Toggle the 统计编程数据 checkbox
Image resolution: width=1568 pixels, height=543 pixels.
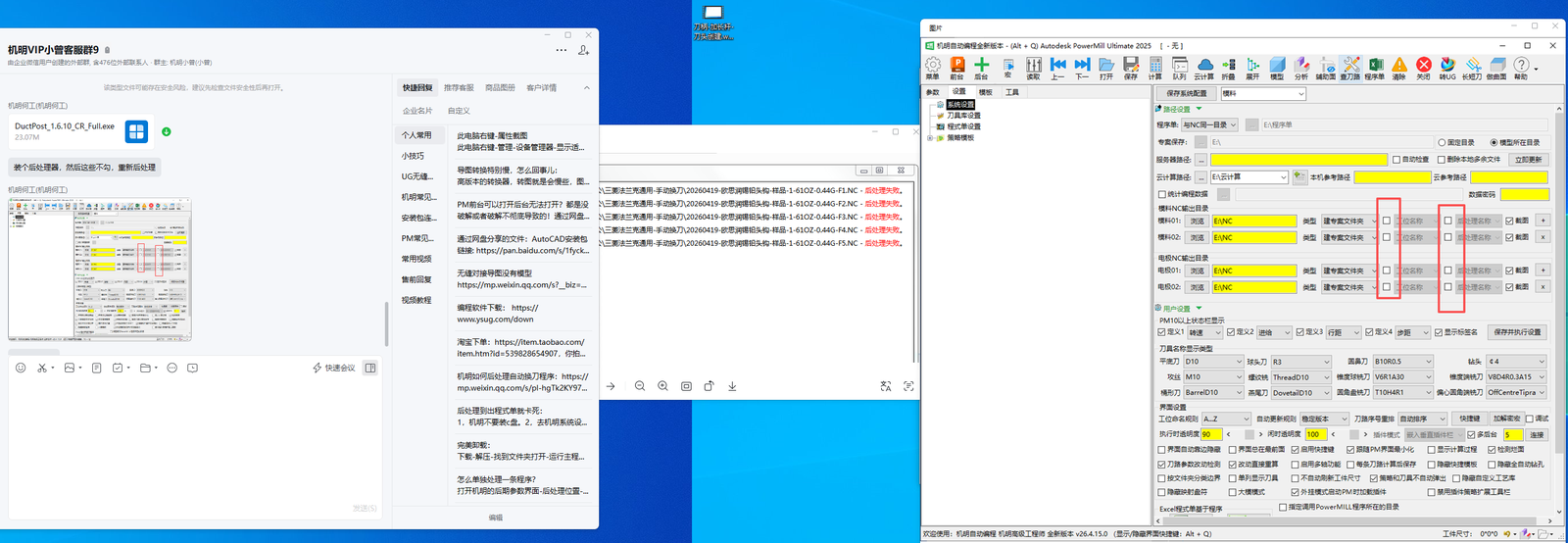(x=1162, y=194)
